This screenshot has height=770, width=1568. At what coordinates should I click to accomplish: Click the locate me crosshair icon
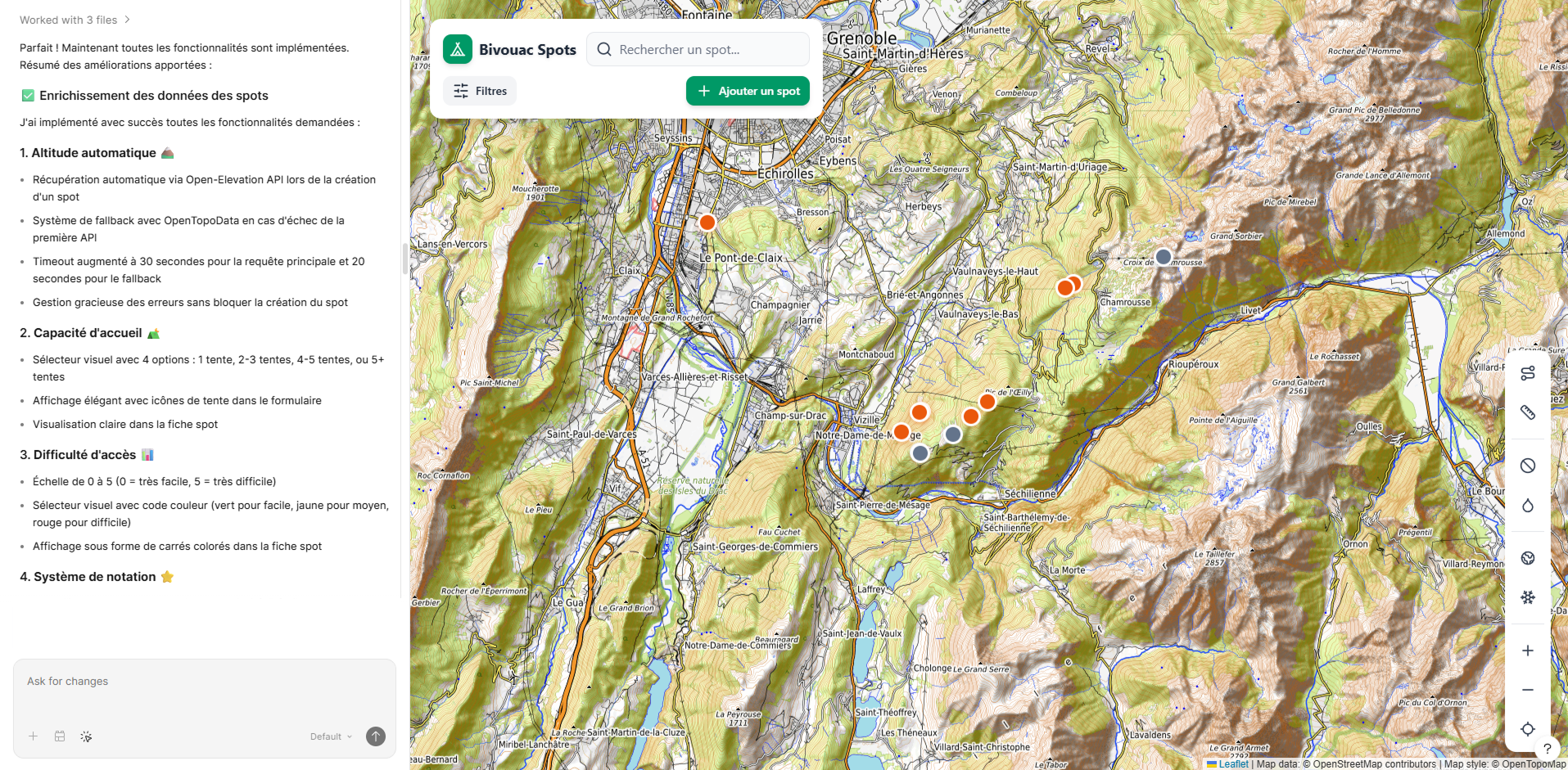click(x=1527, y=729)
